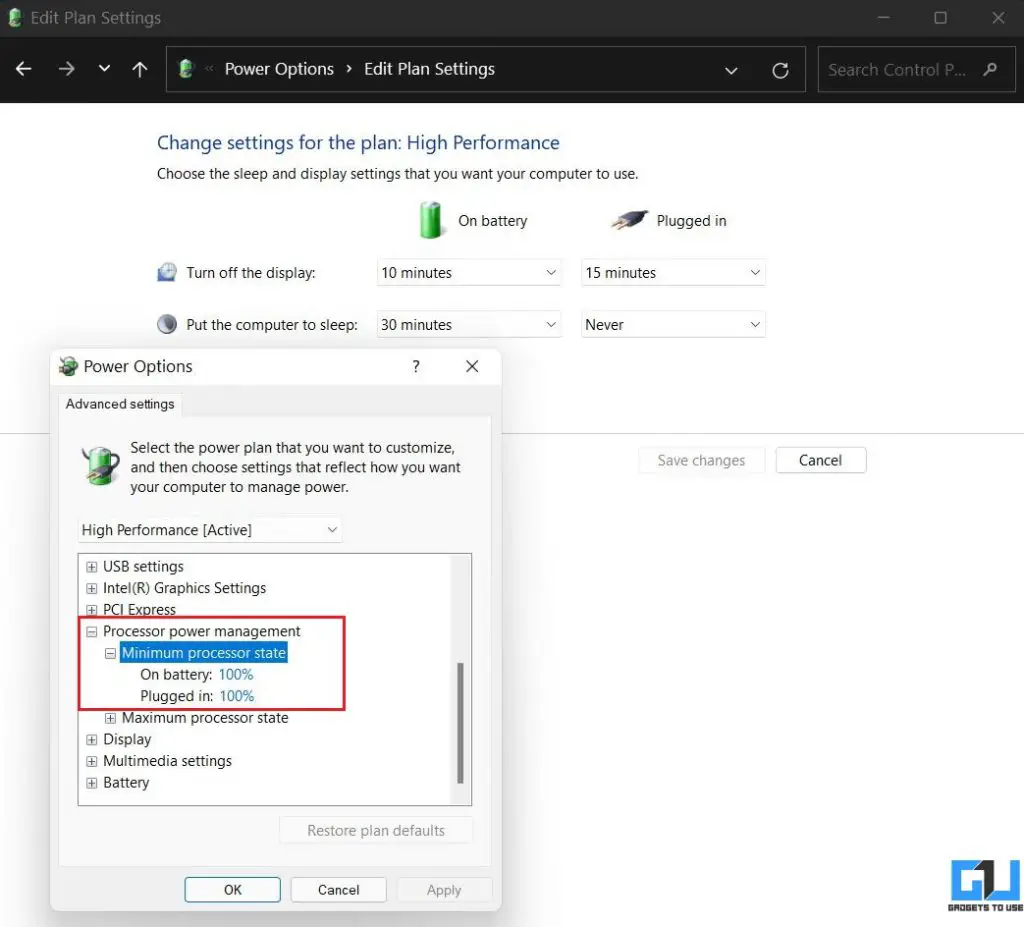Collapse the Processor power management section
Viewport: 1024px width, 927px height.
[91, 631]
